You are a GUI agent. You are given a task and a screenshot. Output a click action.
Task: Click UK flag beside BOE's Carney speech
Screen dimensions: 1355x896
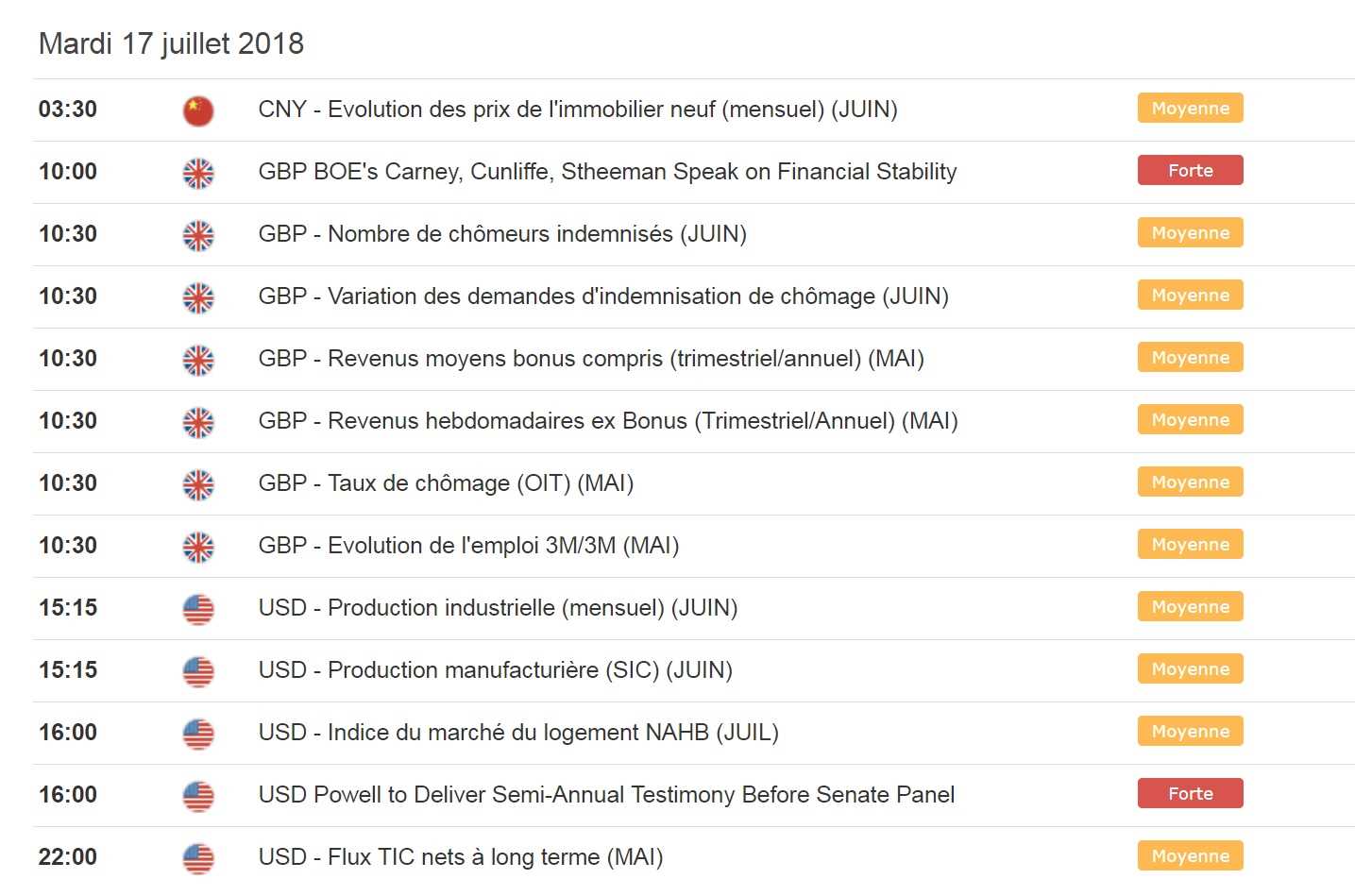coord(198,173)
